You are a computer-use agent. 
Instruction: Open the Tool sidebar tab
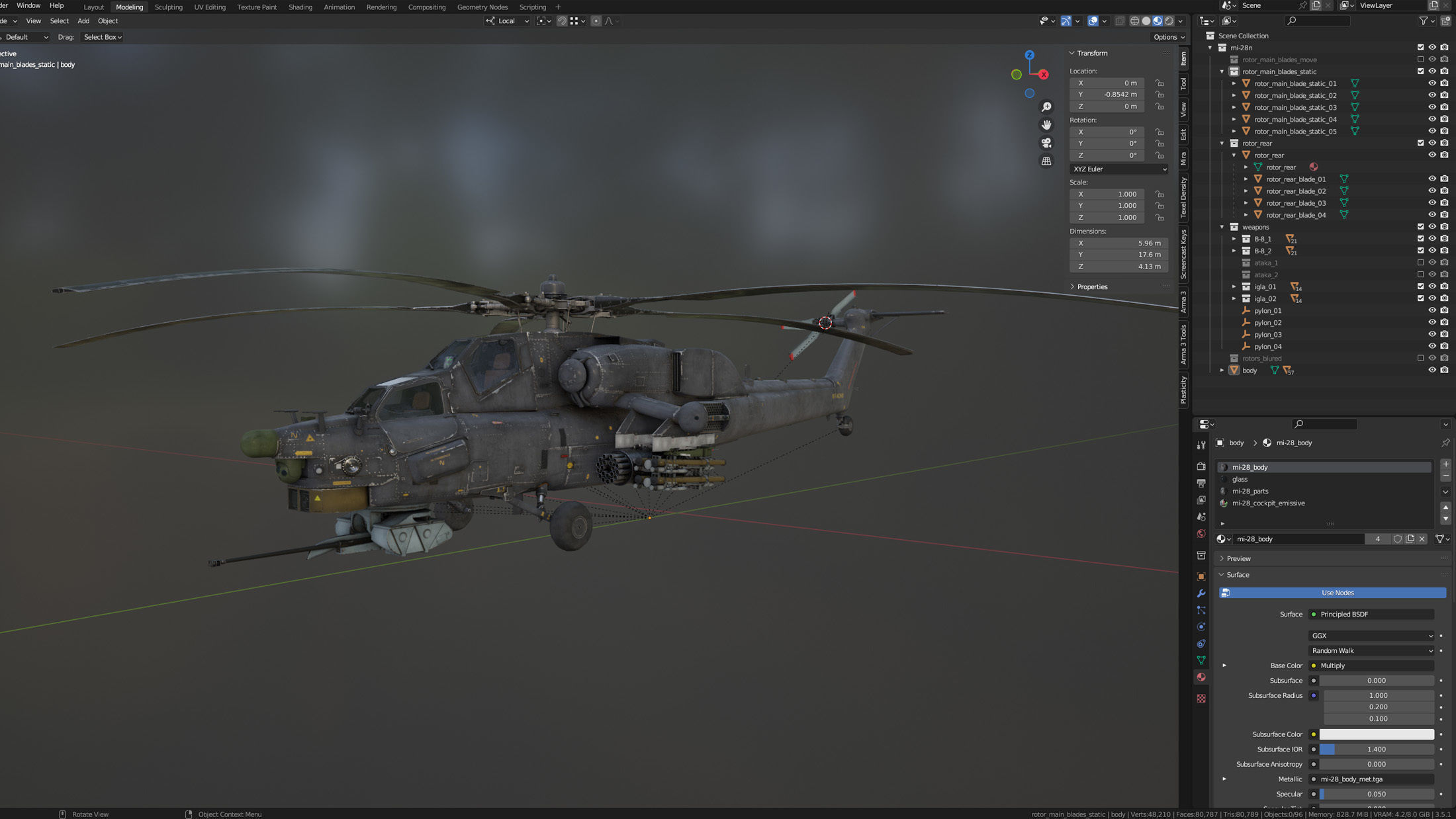(x=1183, y=84)
